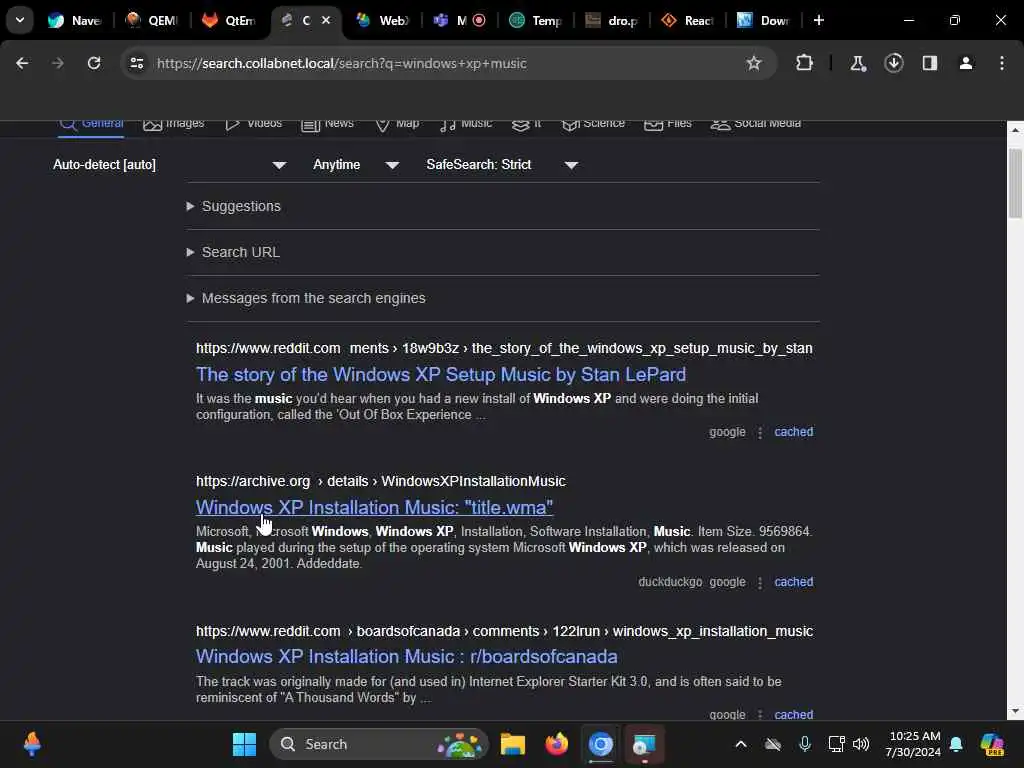Screen dimensions: 1024x768
Task: Open 'The story of the Windows XP Setup Music' result
Action: tap(441, 374)
